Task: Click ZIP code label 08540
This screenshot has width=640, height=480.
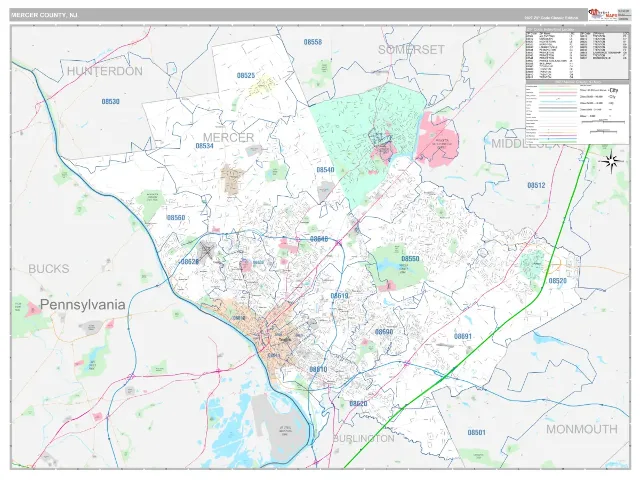Action: pyautogui.click(x=325, y=170)
